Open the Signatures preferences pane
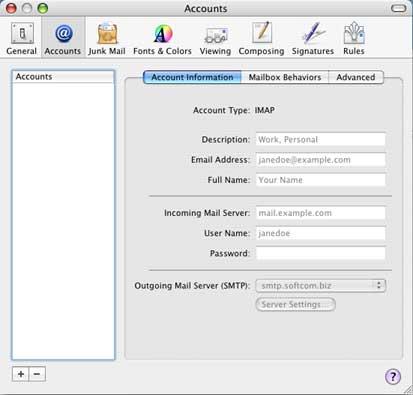413x395 pixels. point(313,39)
